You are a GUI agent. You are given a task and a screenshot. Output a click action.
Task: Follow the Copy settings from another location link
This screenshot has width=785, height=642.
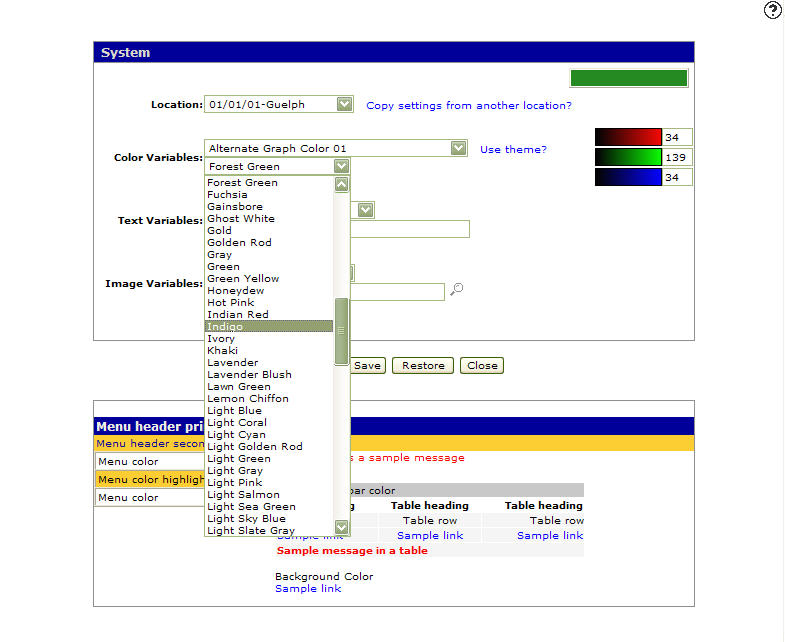469,106
